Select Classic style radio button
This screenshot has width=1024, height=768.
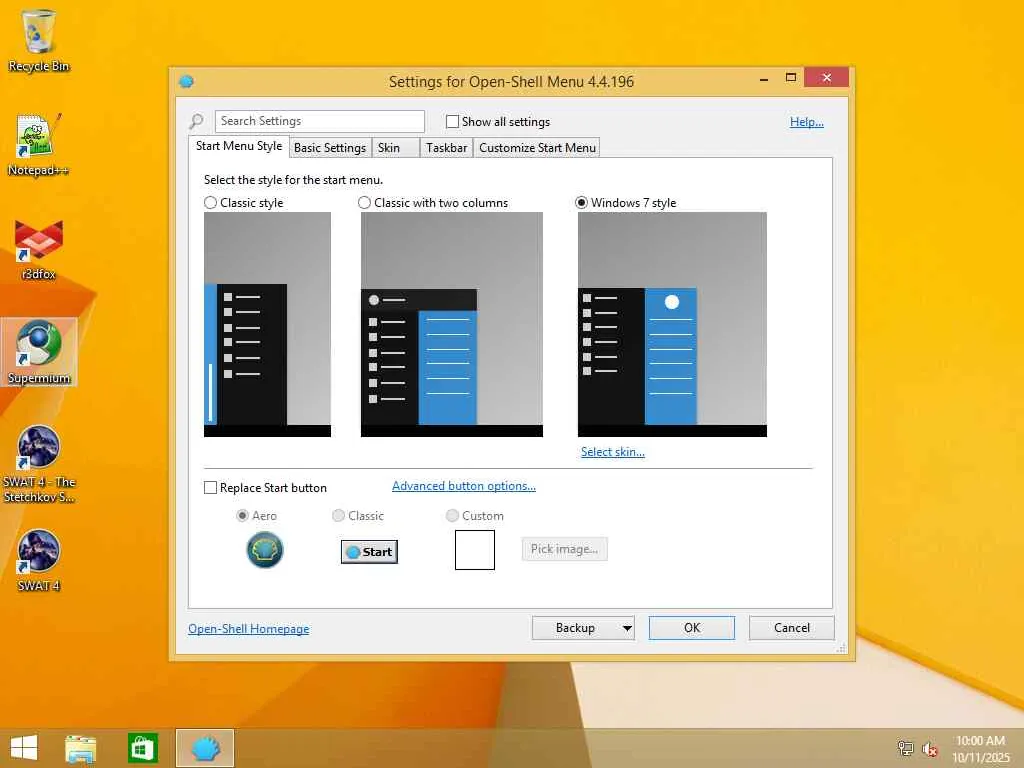(210, 202)
